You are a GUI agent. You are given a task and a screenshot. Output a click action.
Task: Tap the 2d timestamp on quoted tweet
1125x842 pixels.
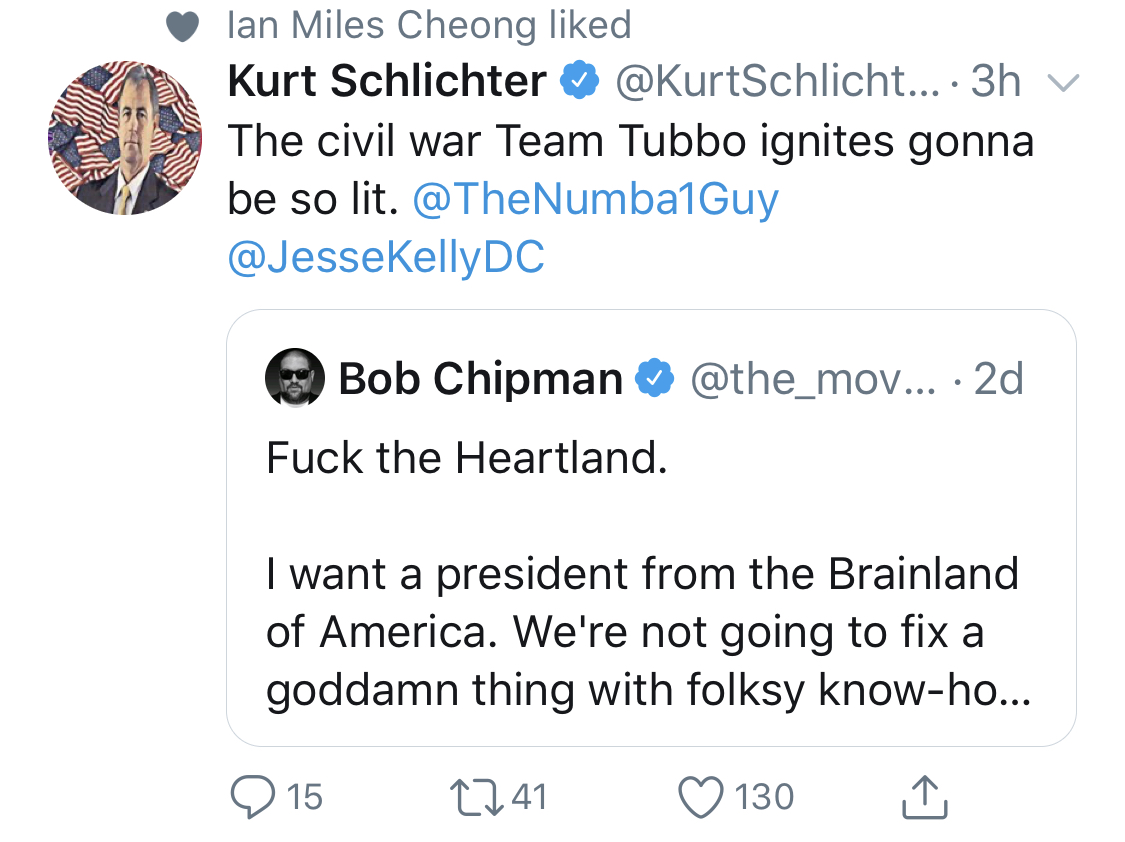point(999,378)
